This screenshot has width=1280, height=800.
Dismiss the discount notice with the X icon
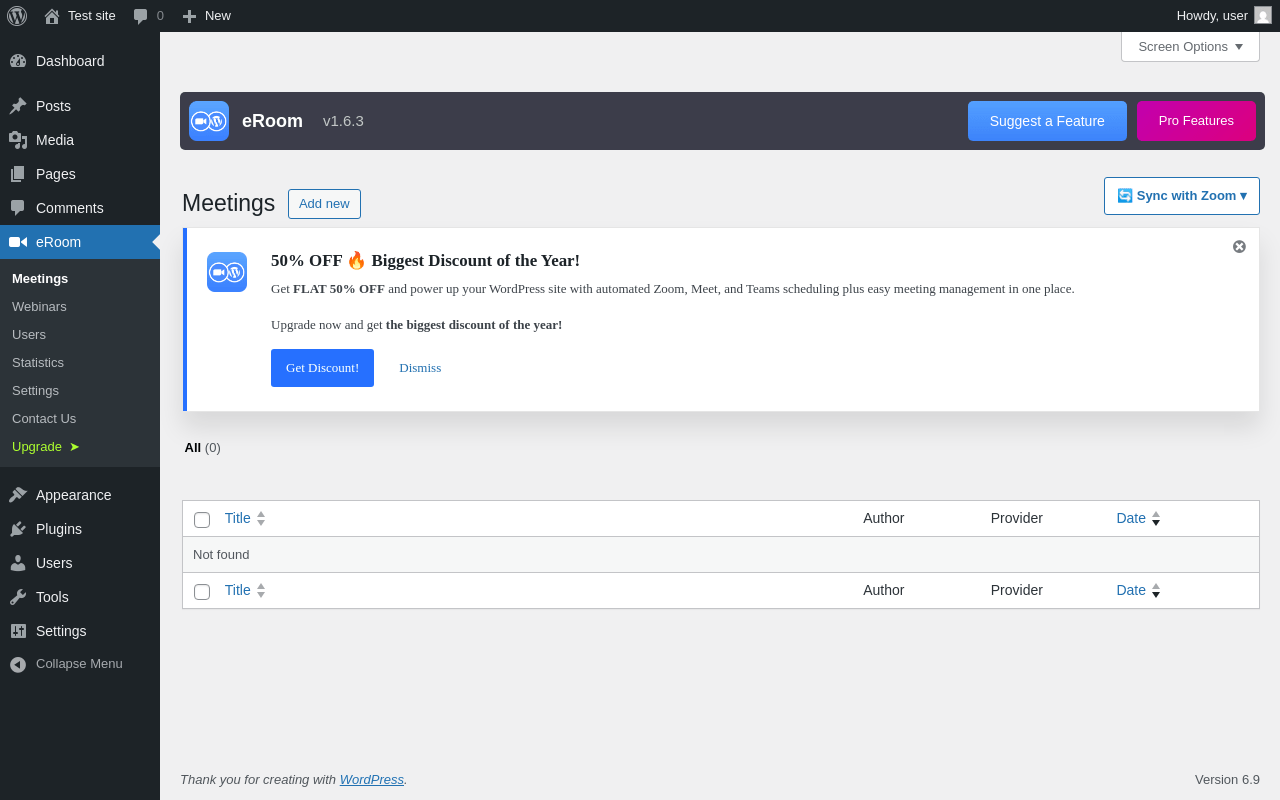coord(1239,247)
